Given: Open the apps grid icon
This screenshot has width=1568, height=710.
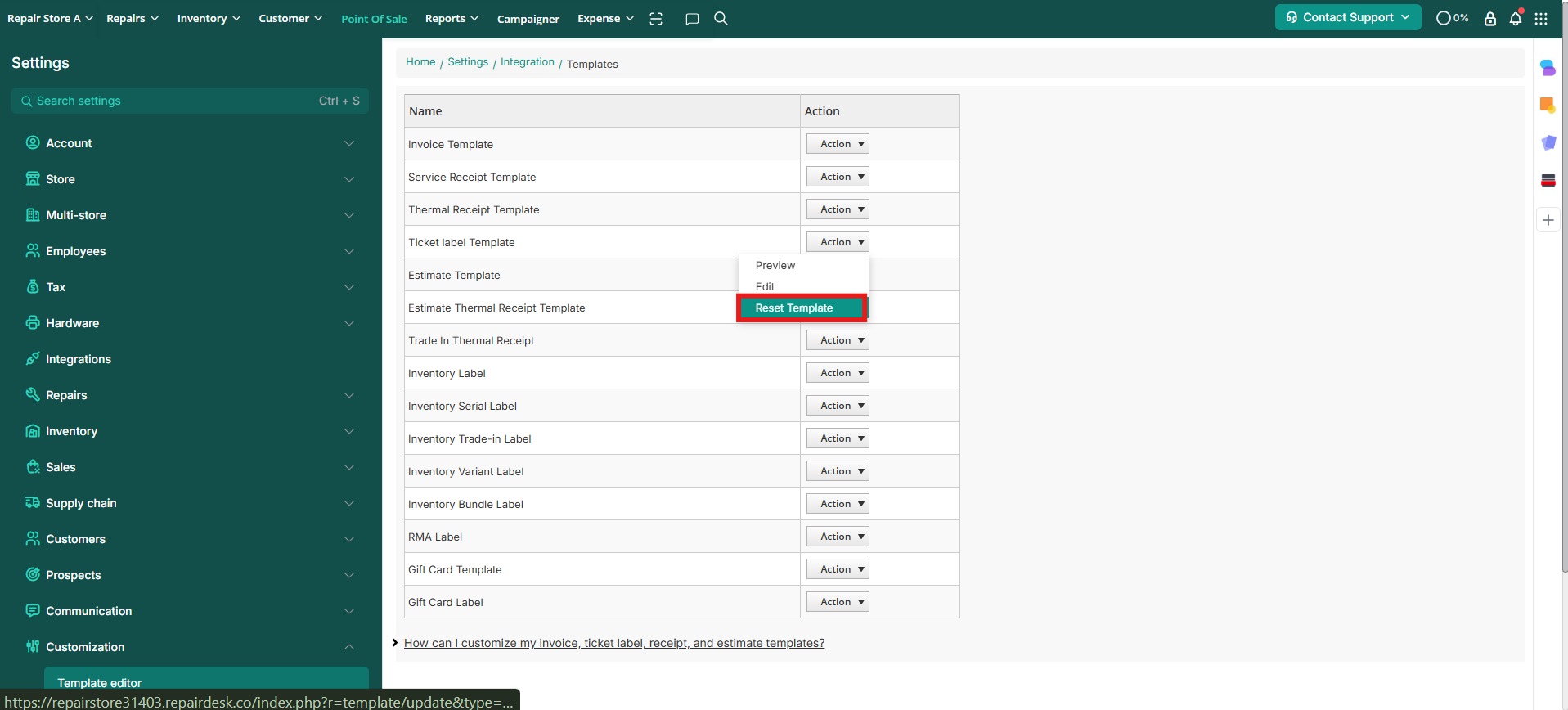Looking at the screenshot, I should [1541, 19].
